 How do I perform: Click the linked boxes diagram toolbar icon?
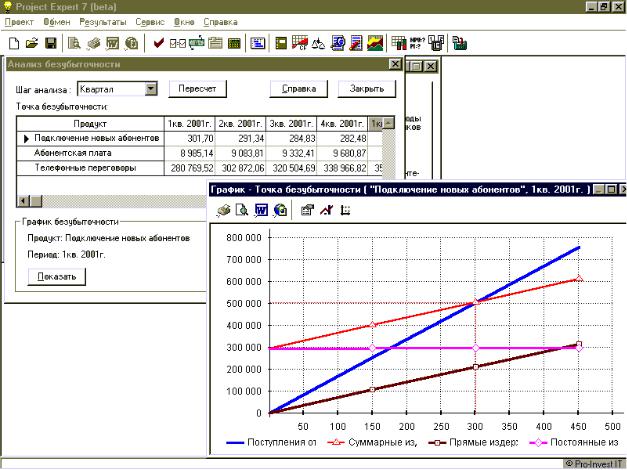point(436,43)
